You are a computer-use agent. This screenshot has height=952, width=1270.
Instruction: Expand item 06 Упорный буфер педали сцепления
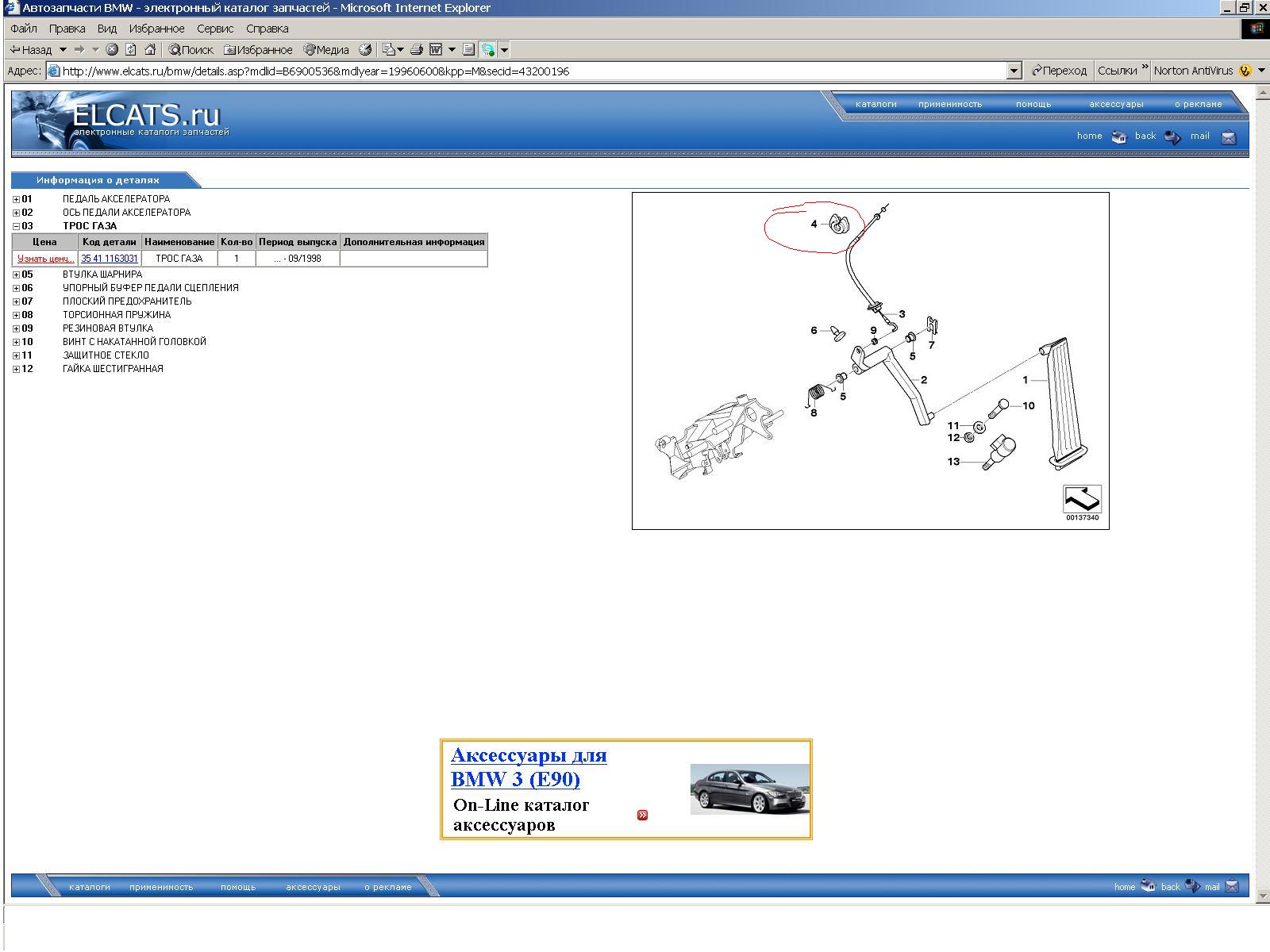(x=16, y=288)
